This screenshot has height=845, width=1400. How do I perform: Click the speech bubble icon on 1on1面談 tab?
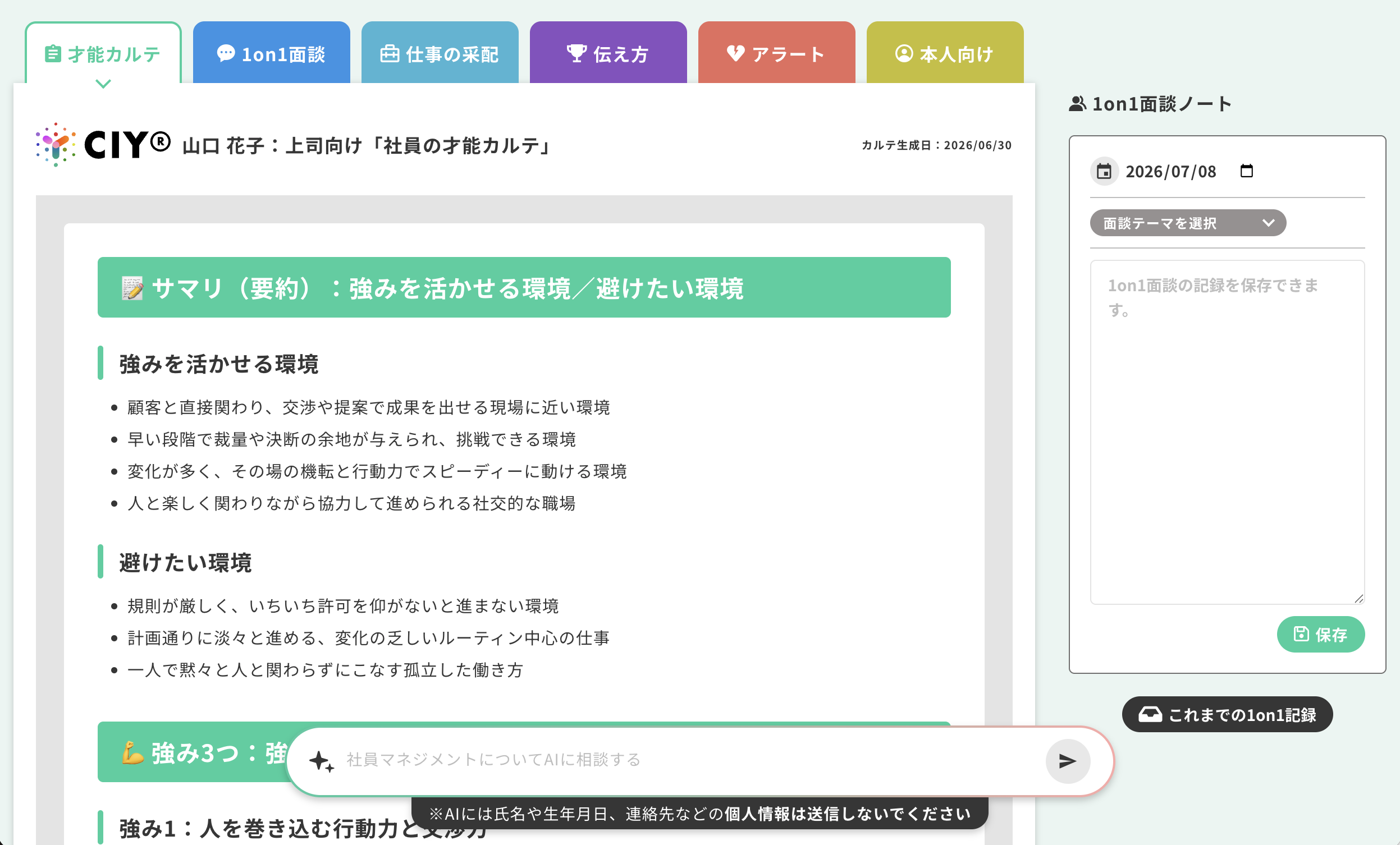coord(226,53)
